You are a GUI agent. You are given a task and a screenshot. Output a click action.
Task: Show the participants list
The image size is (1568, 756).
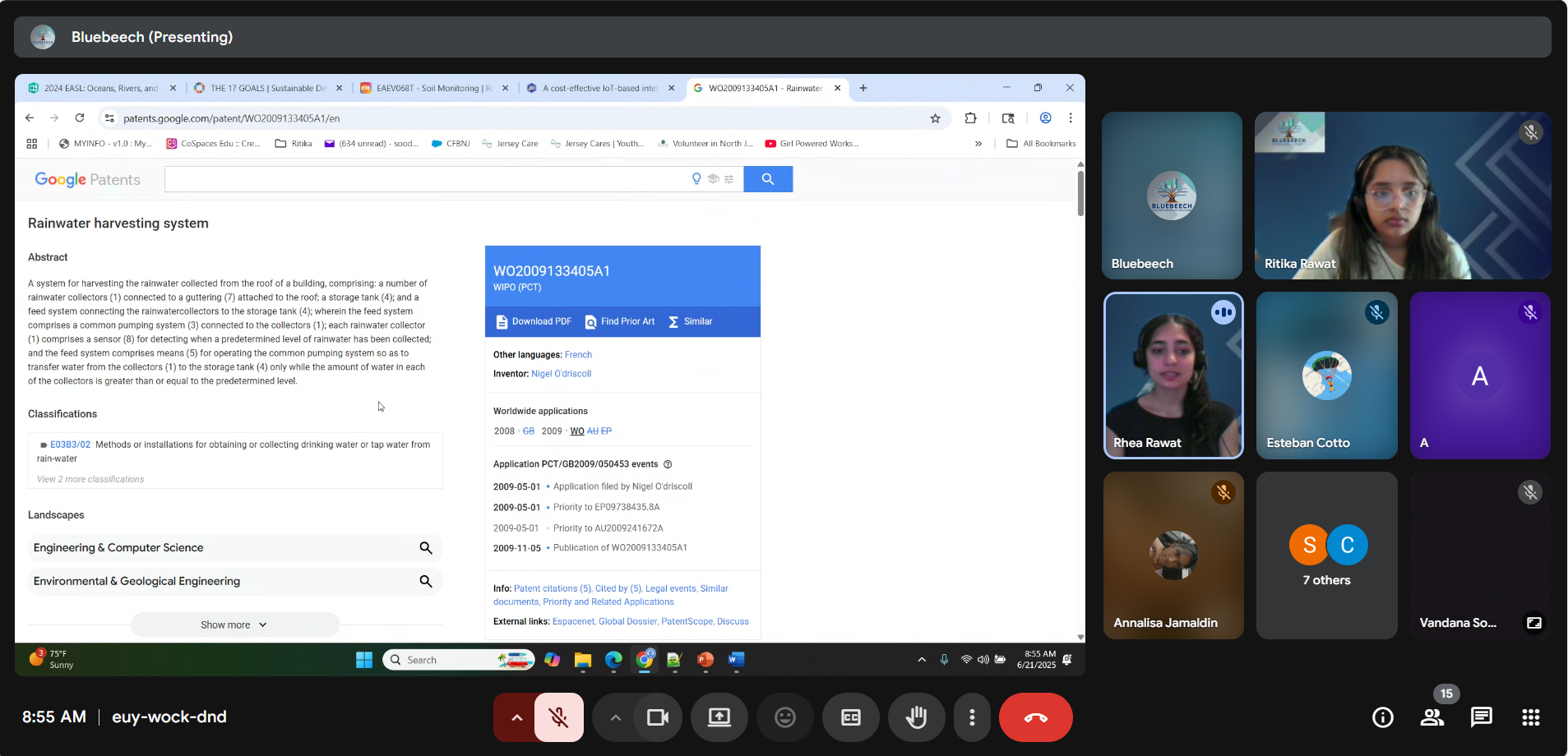click(1432, 717)
